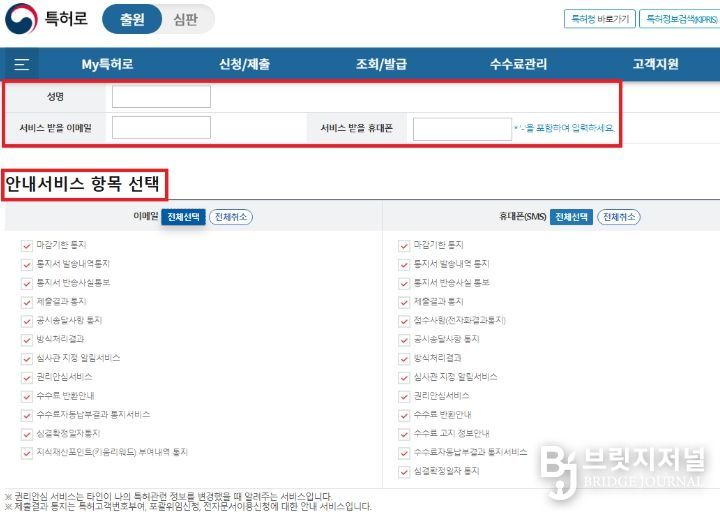Toggle 수수료 고지 정보안내 checkbox
The width and height of the screenshot is (720, 518).
click(x=404, y=434)
